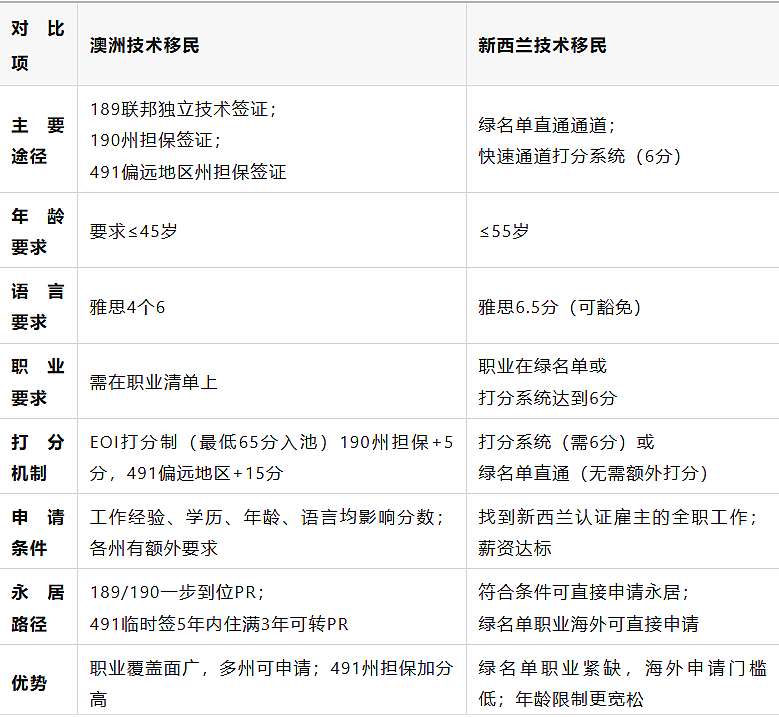Click the line '找到新西兰认证雇主的全职工作;'
The width and height of the screenshot is (779, 717).
618,517
